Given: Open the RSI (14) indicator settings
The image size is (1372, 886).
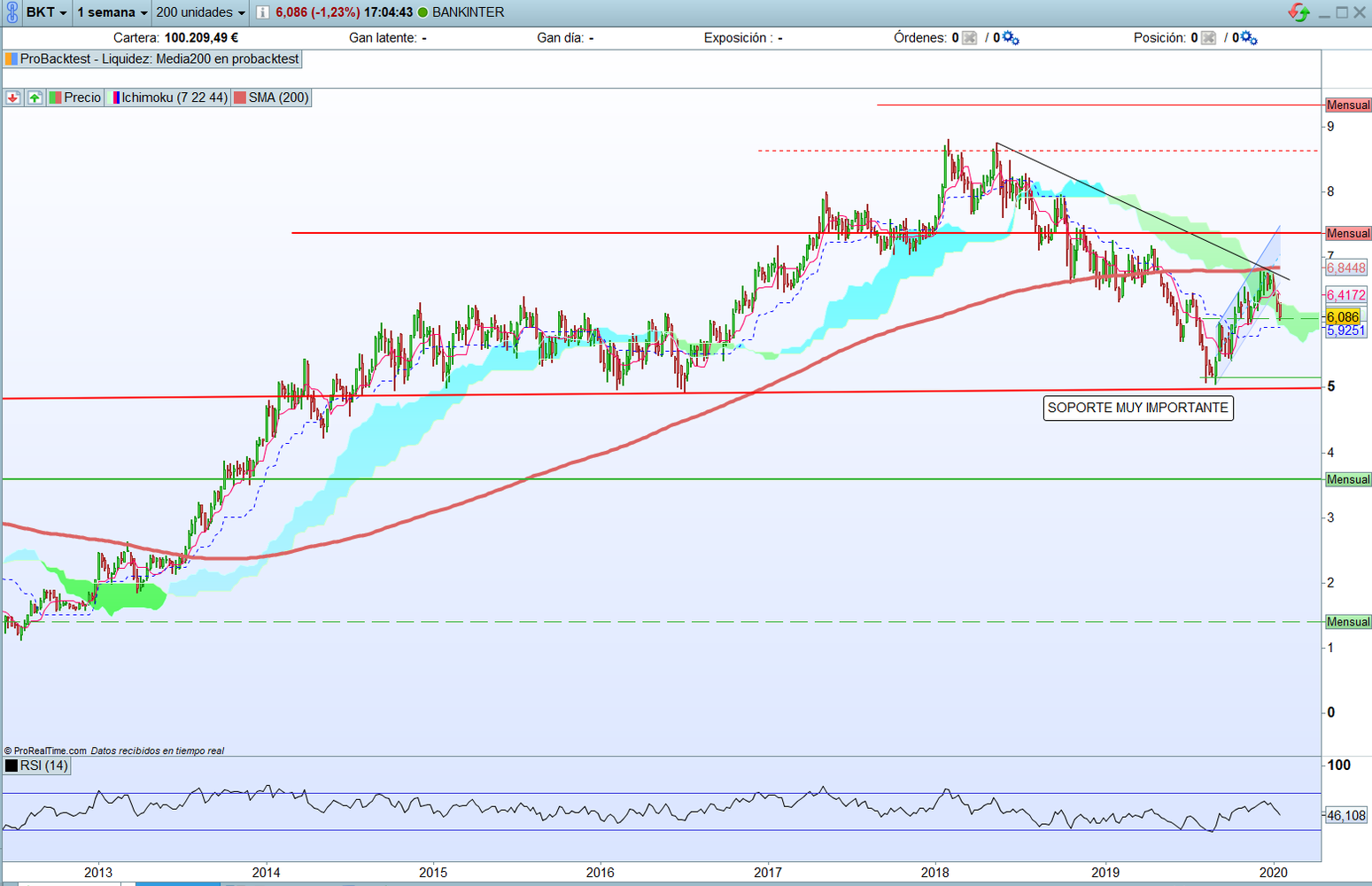Looking at the screenshot, I should coord(44,766).
